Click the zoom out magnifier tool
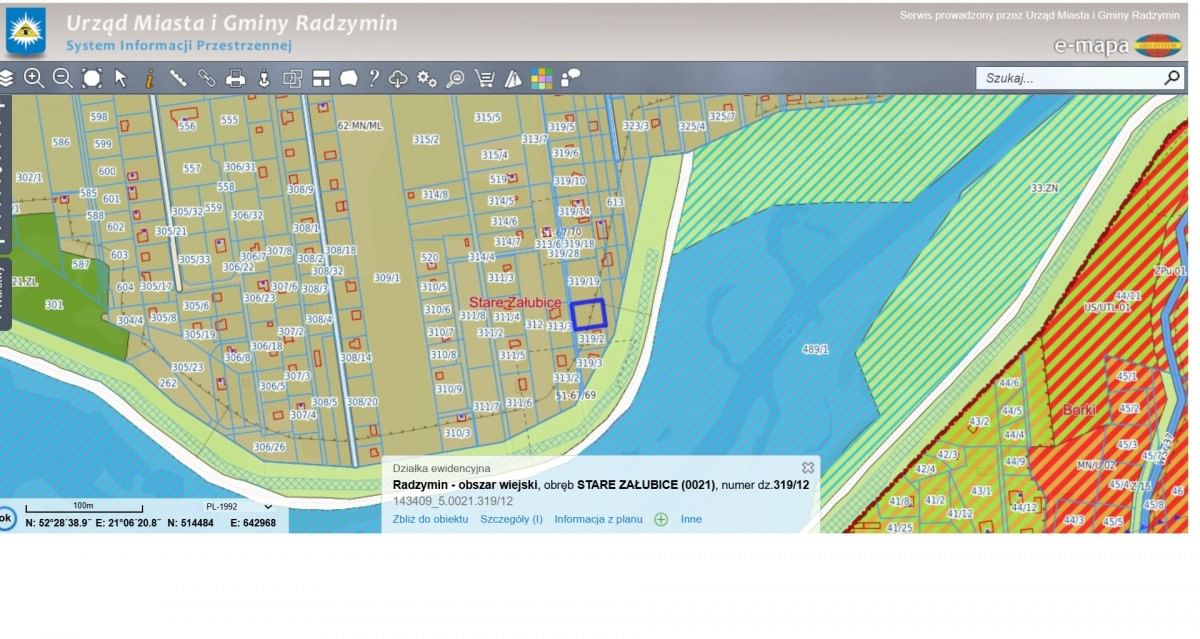The width and height of the screenshot is (1200, 639). point(62,78)
